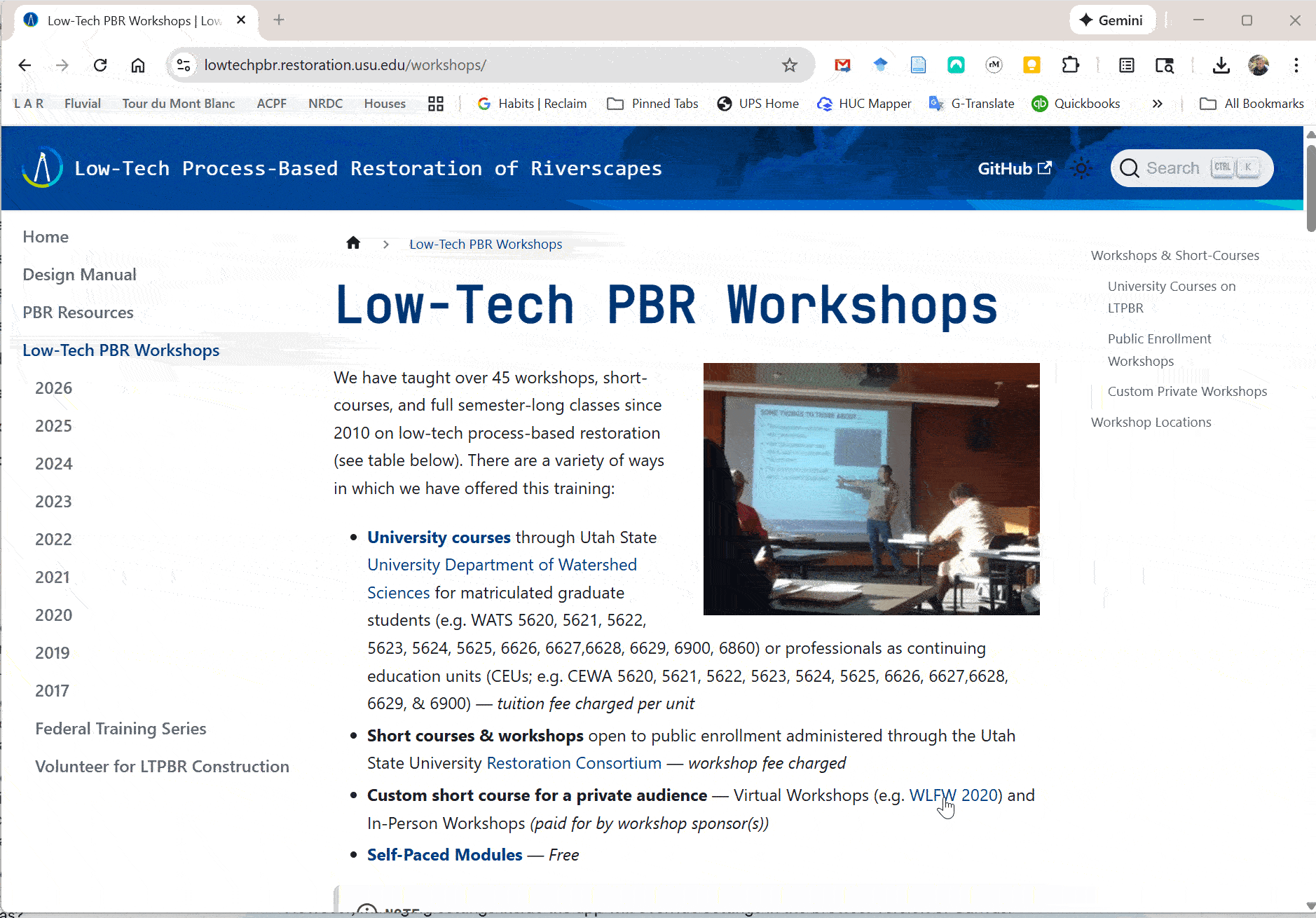The width and height of the screenshot is (1316, 918).
Task: Click the site logo icon in header
Action: (x=42, y=168)
